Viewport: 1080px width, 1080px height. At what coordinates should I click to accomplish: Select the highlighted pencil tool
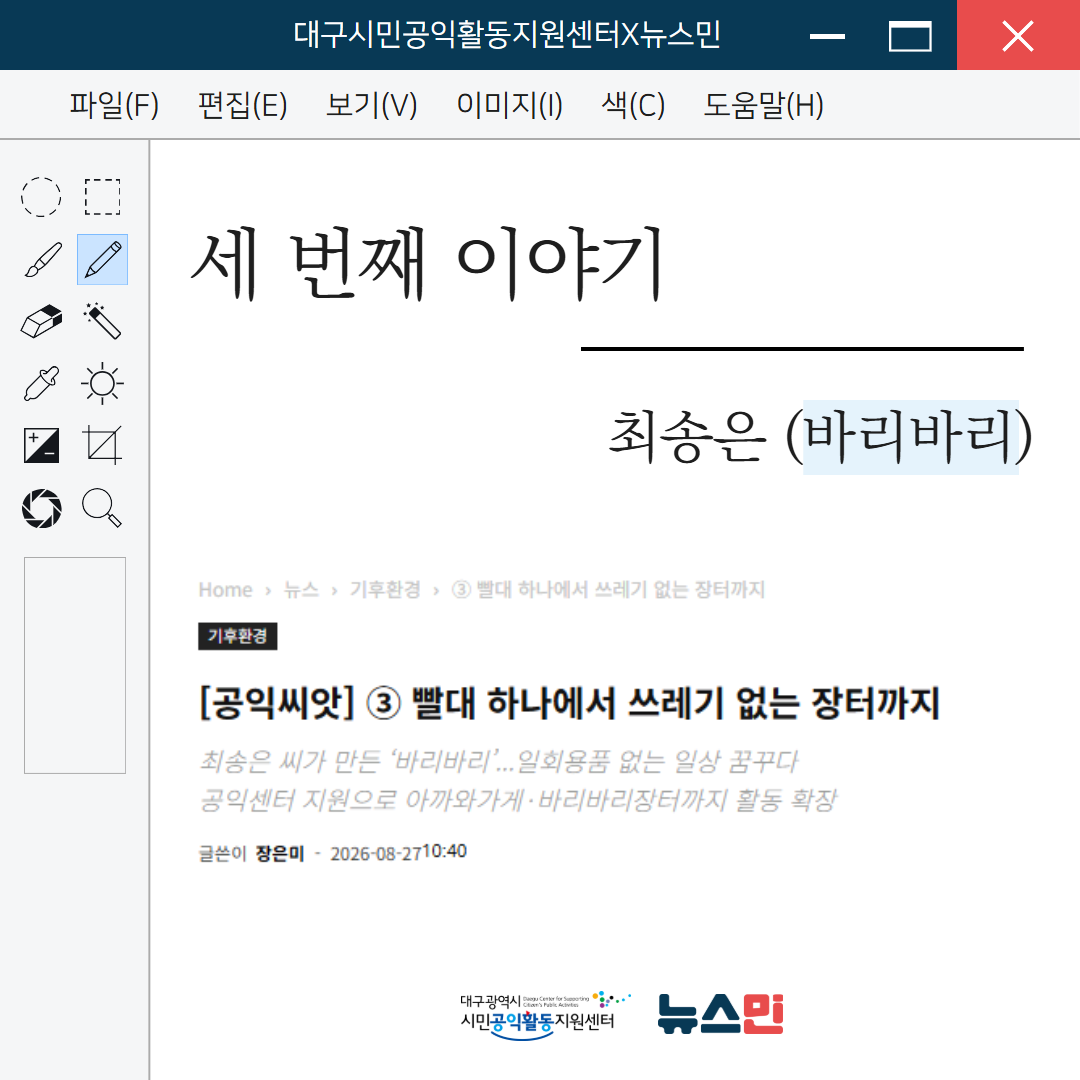coord(103,259)
